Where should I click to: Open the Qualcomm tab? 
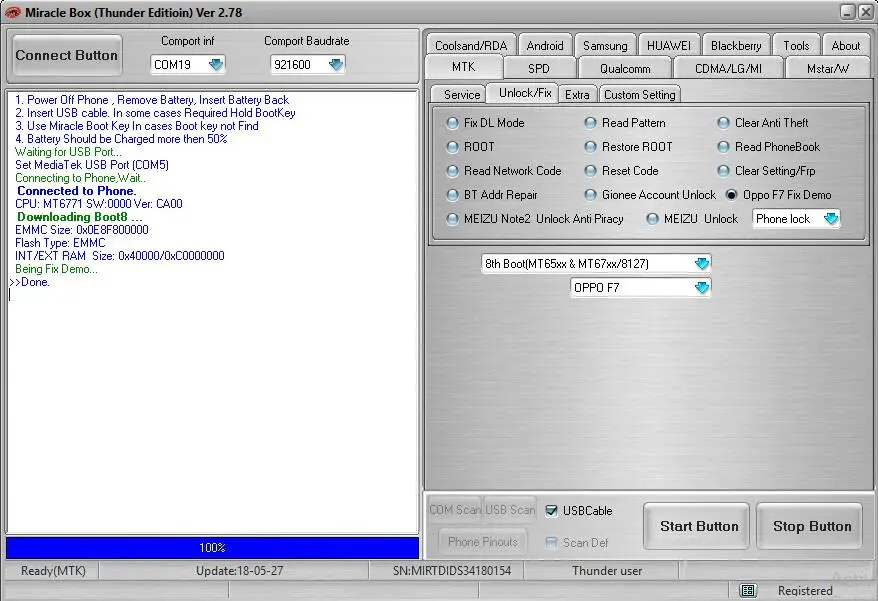tap(625, 68)
